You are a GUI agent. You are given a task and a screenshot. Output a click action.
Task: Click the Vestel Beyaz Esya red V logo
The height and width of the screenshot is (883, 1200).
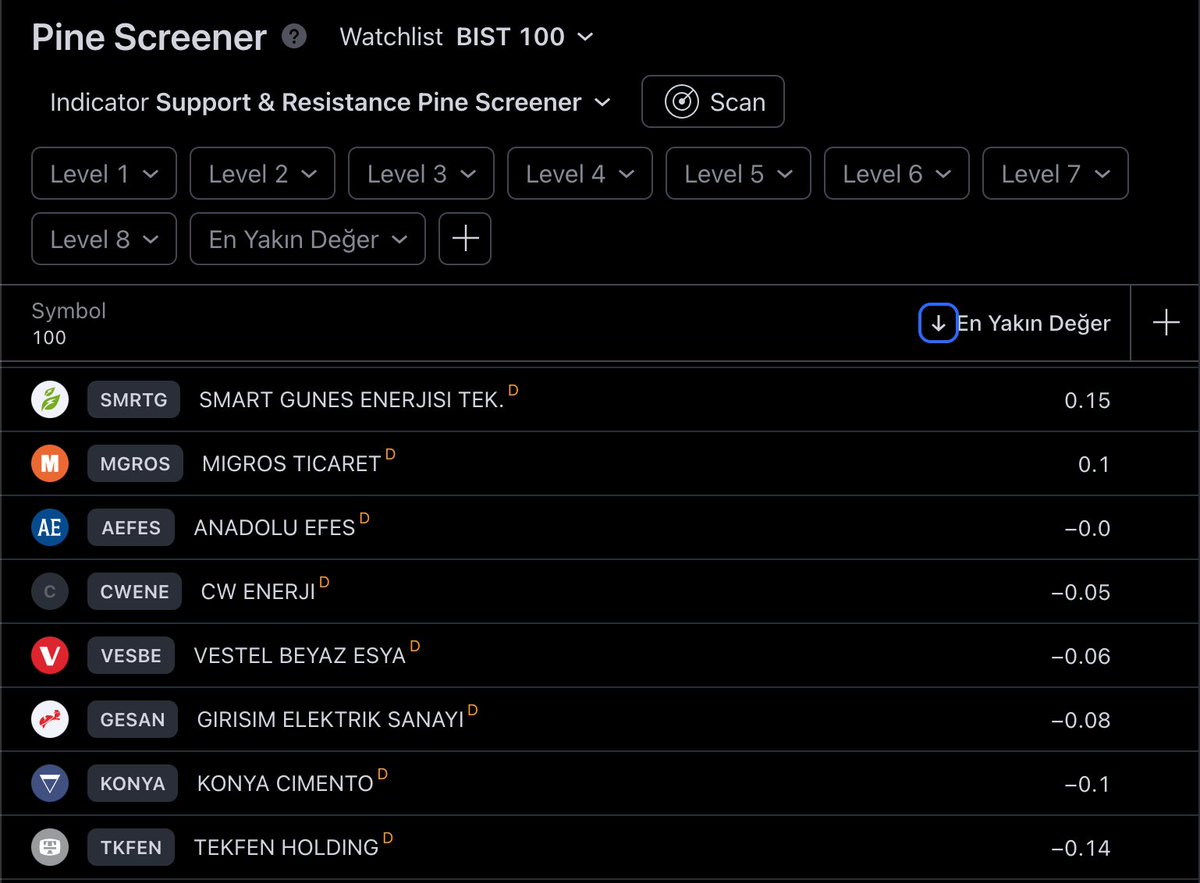pyautogui.click(x=50, y=655)
